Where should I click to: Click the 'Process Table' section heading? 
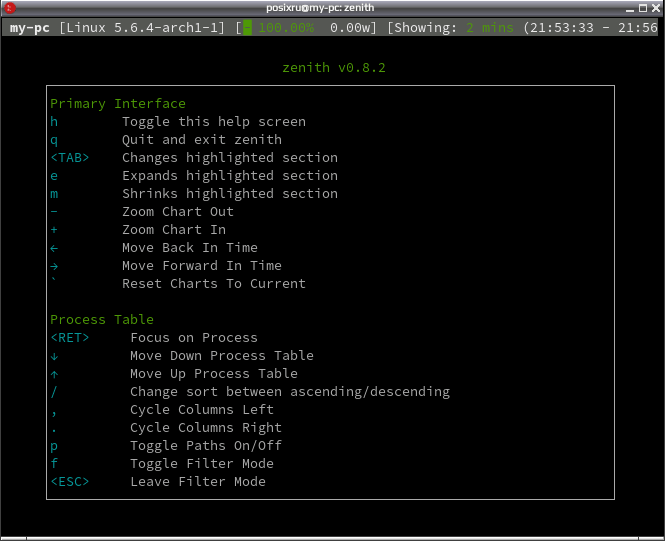[102, 320]
